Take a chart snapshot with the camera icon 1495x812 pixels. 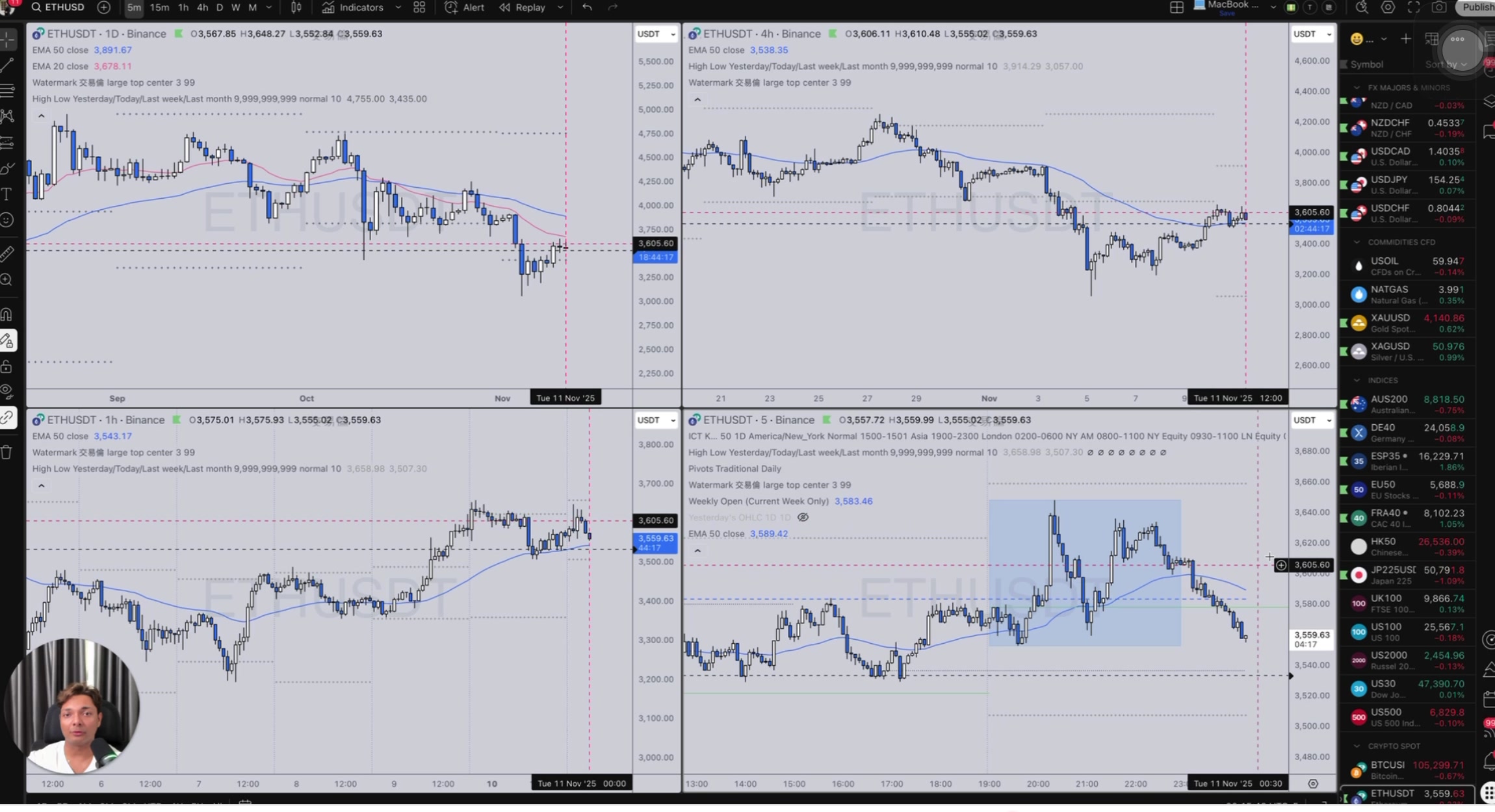(x=1439, y=7)
